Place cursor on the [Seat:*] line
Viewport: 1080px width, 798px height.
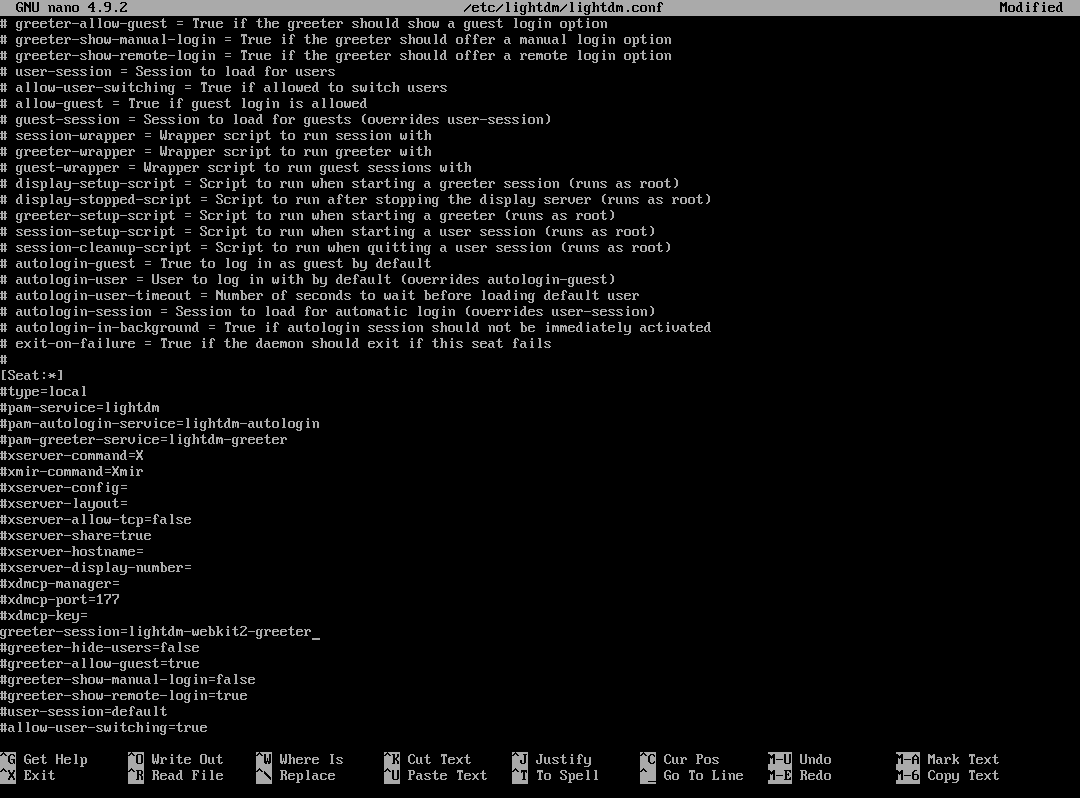32,375
